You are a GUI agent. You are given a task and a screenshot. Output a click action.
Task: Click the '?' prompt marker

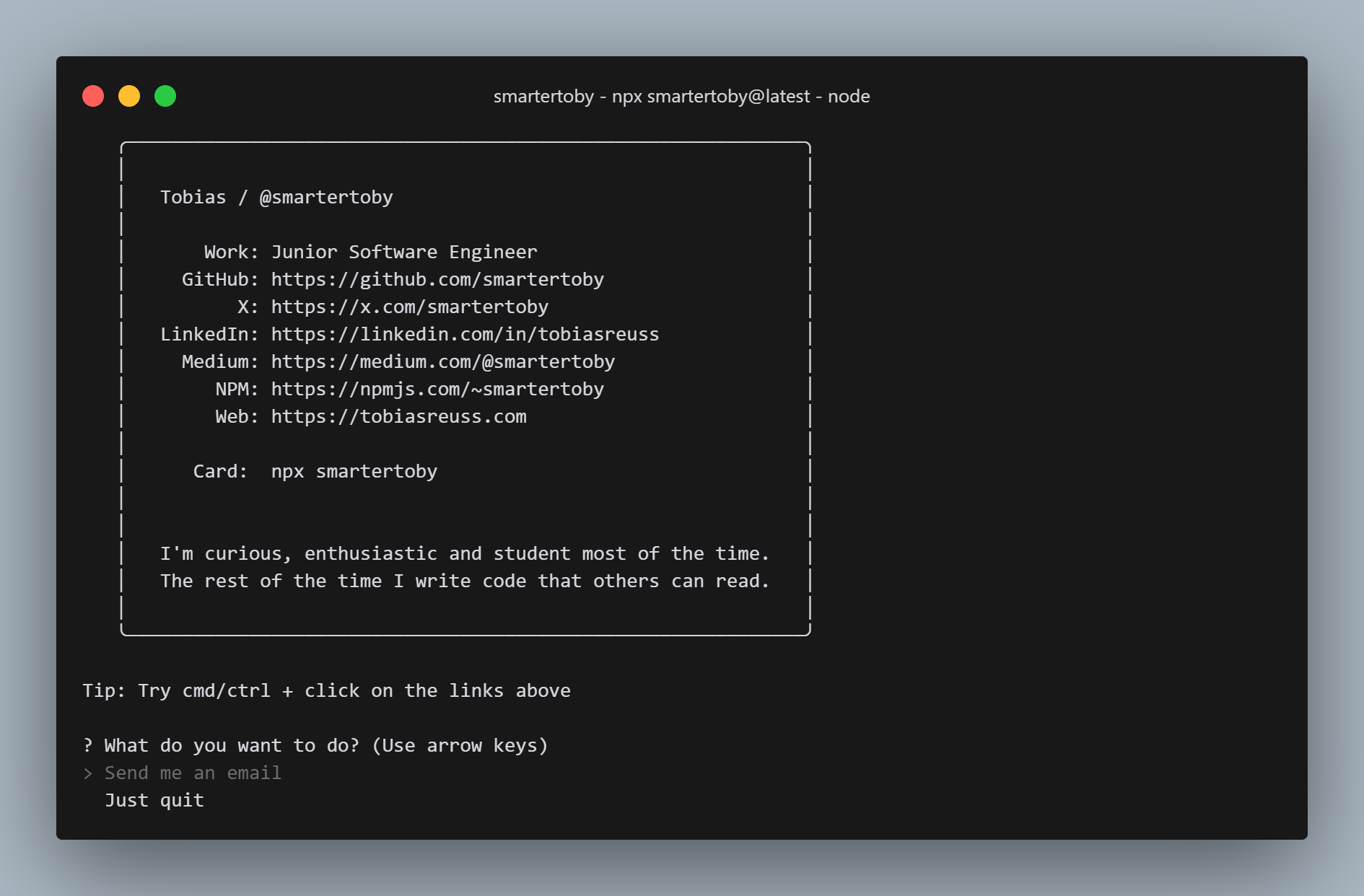pos(88,746)
